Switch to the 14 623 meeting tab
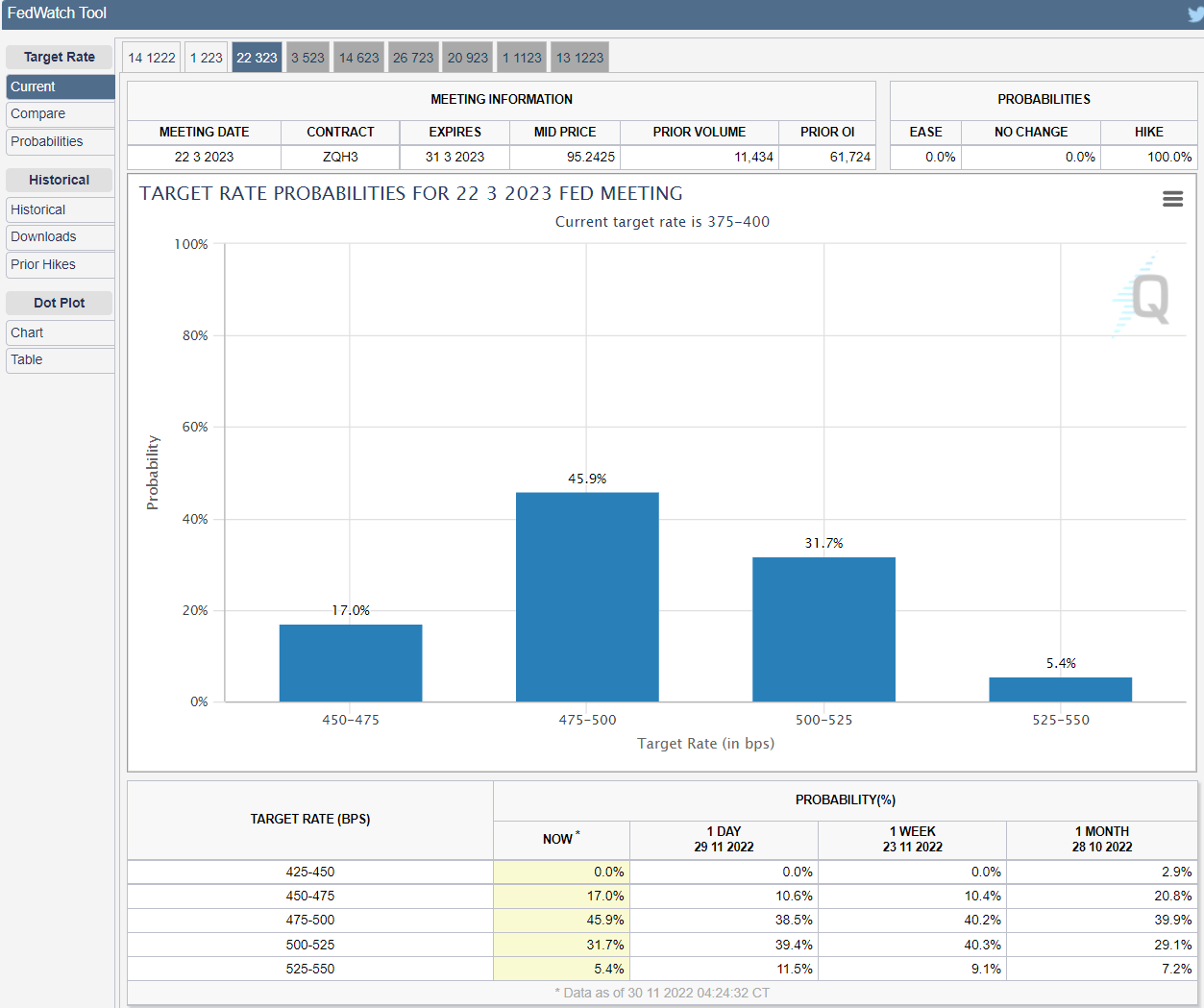Image resolution: width=1204 pixels, height=1008 pixels. pos(359,58)
